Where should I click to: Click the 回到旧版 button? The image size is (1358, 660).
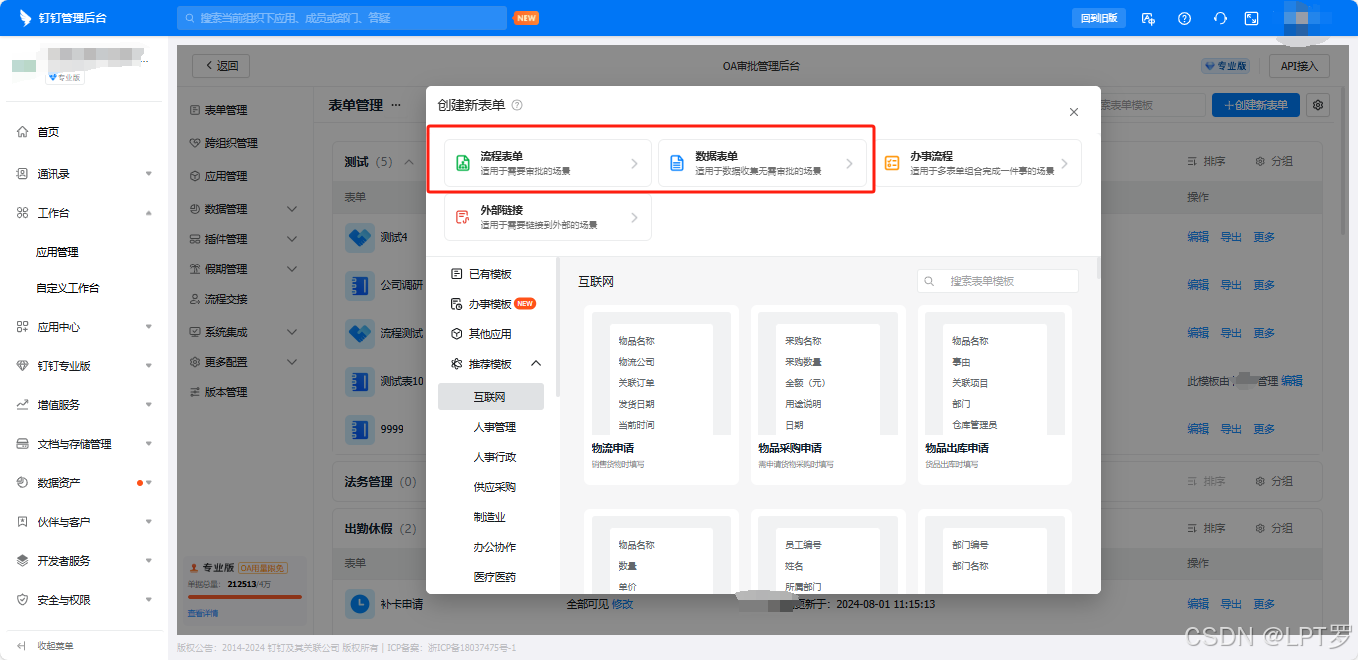[1099, 18]
